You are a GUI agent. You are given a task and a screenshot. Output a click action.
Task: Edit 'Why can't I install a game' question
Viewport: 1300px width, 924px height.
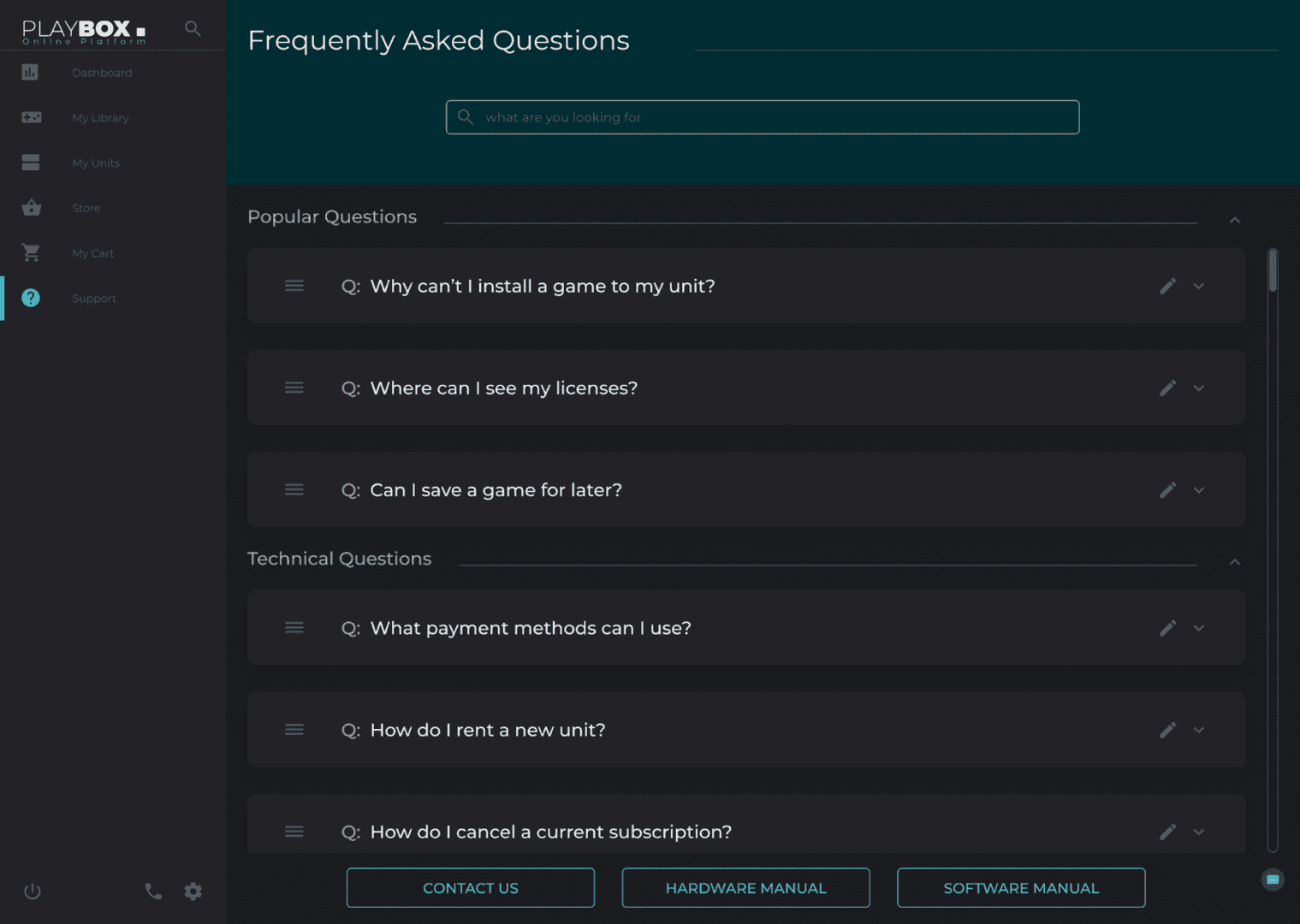tap(1167, 287)
